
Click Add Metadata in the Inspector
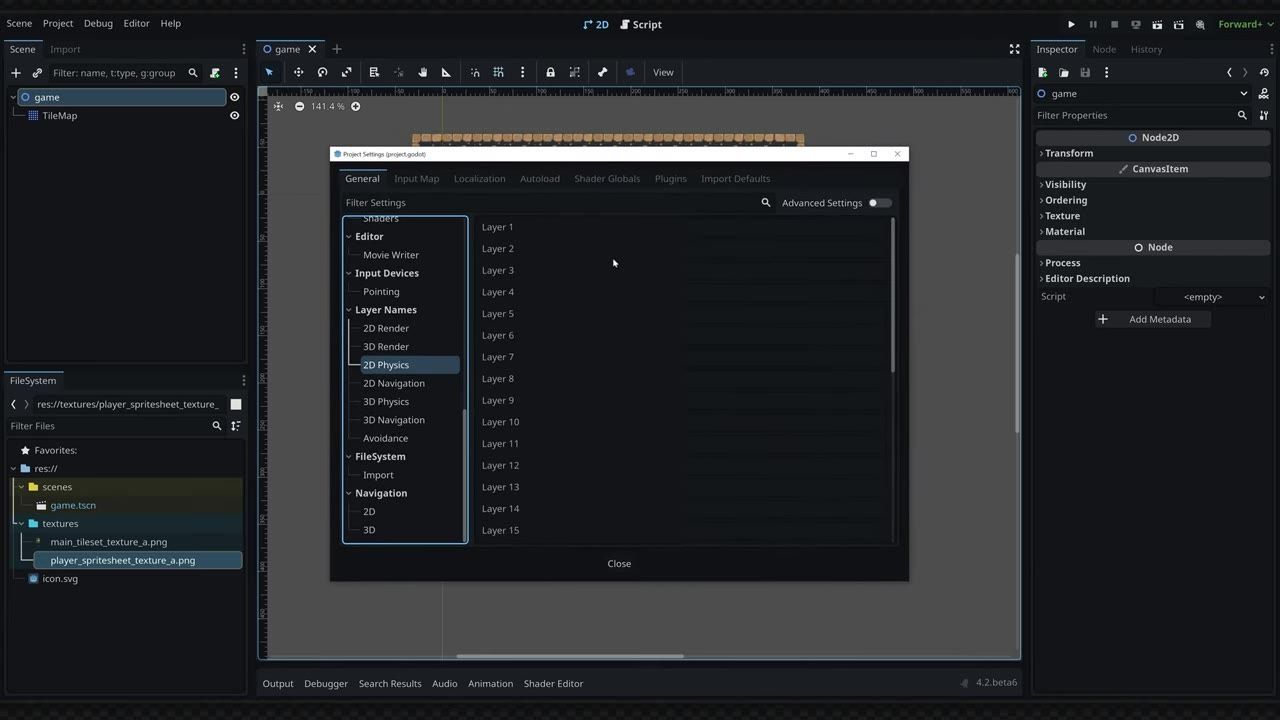point(1152,319)
